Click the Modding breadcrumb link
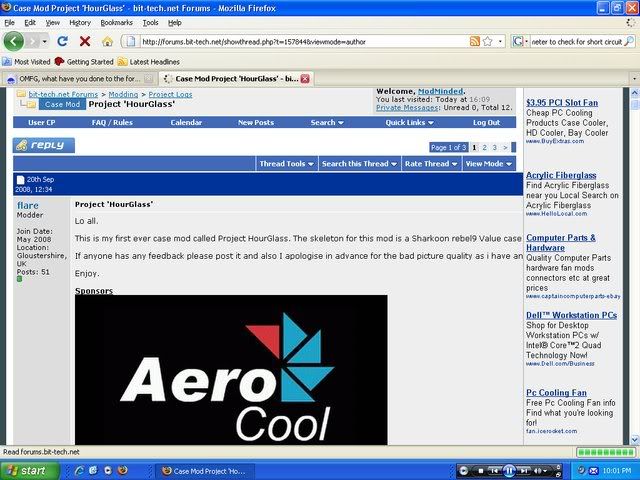 pos(123,94)
